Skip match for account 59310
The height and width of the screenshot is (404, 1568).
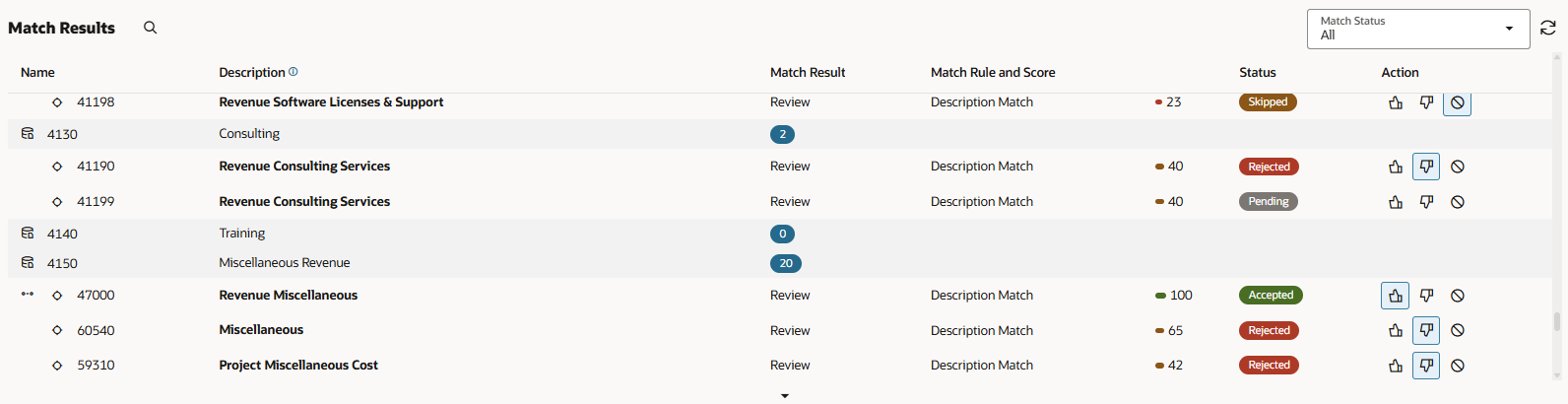pyautogui.click(x=1458, y=366)
